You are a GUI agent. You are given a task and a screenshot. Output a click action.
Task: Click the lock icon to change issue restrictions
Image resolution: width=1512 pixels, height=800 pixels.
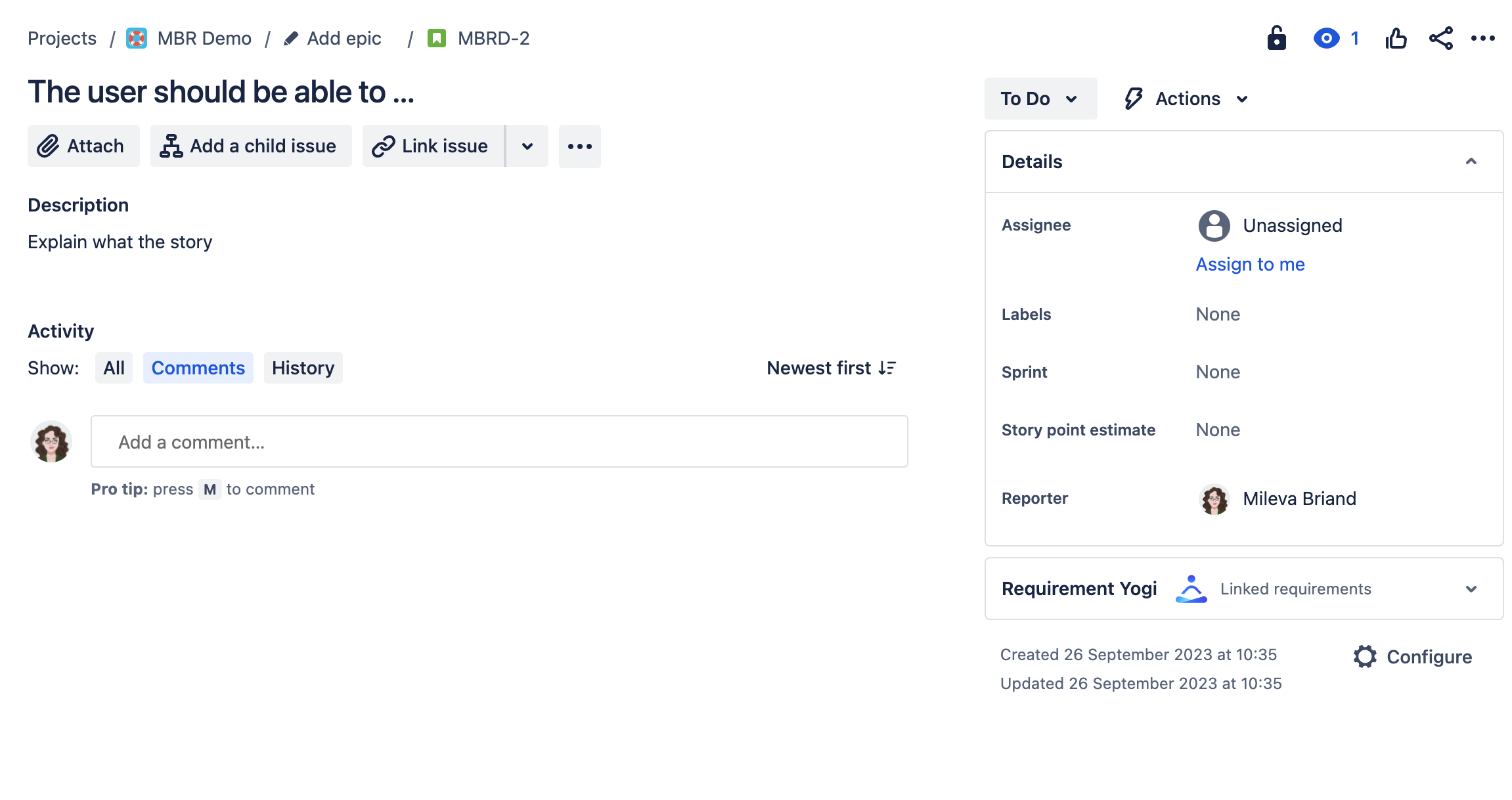click(x=1275, y=38)
